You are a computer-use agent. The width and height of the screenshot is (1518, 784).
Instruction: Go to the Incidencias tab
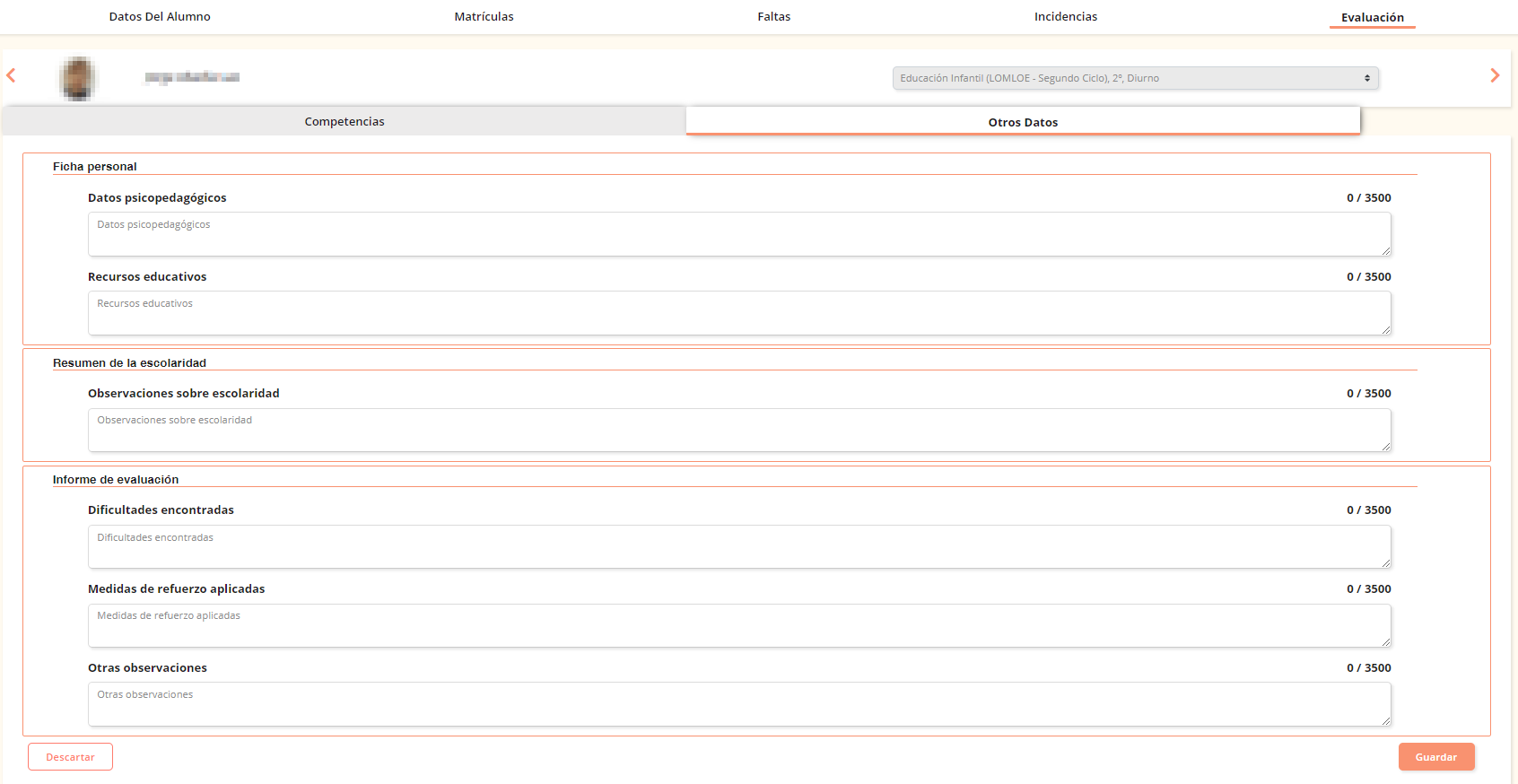(1066, 17)
